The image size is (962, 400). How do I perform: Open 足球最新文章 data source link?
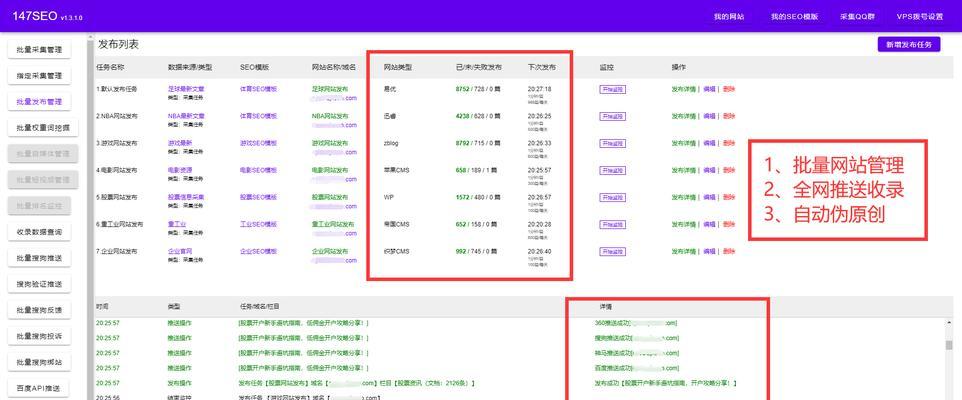coord(186,88)
